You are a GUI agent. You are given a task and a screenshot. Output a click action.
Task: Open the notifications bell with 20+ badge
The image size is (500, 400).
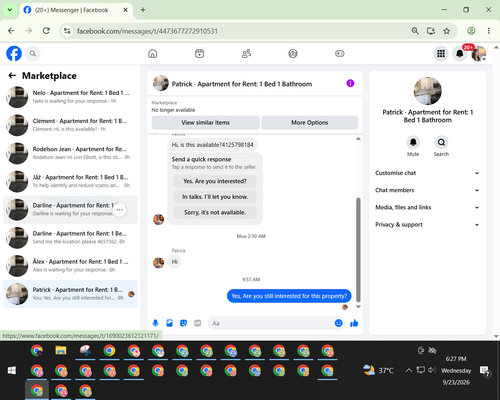pos(460,53)
